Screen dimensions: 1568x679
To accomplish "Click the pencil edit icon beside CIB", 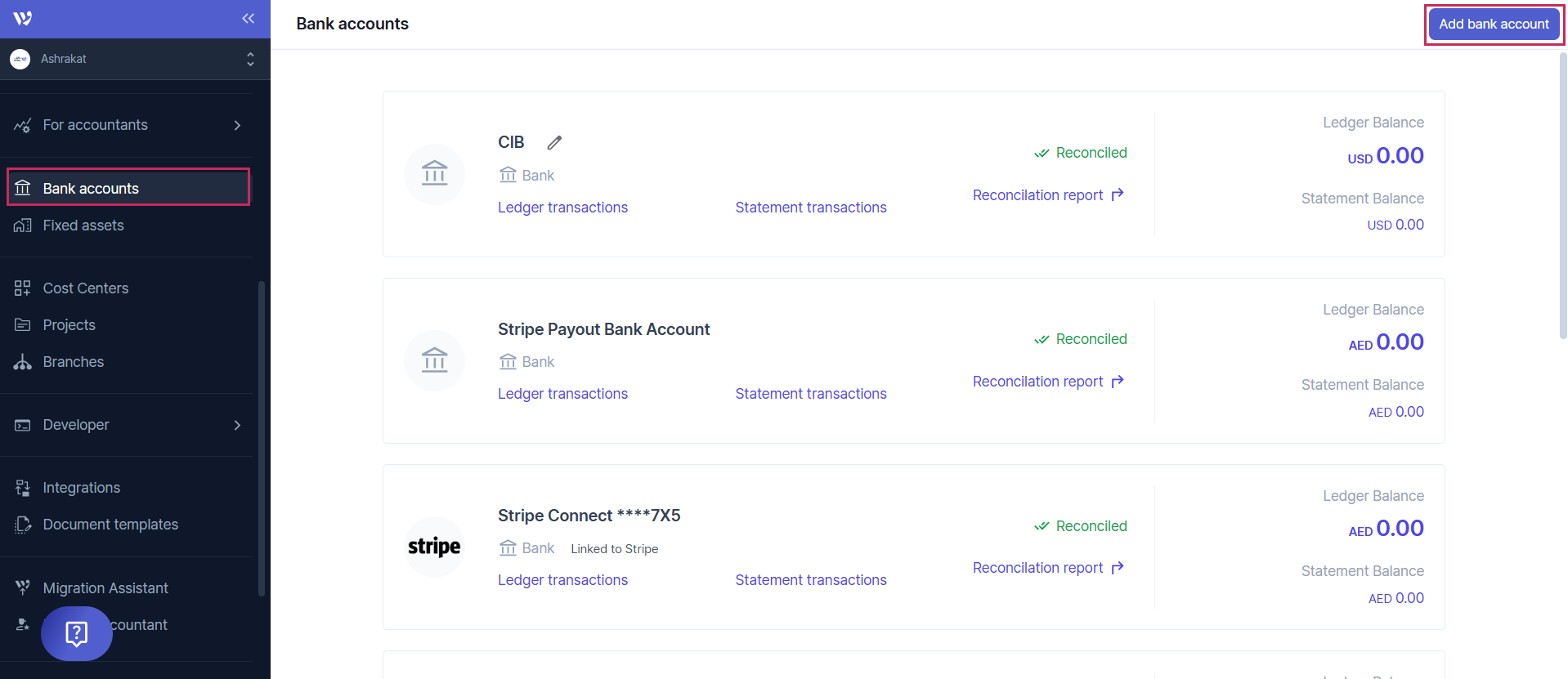I will [554, 143].
